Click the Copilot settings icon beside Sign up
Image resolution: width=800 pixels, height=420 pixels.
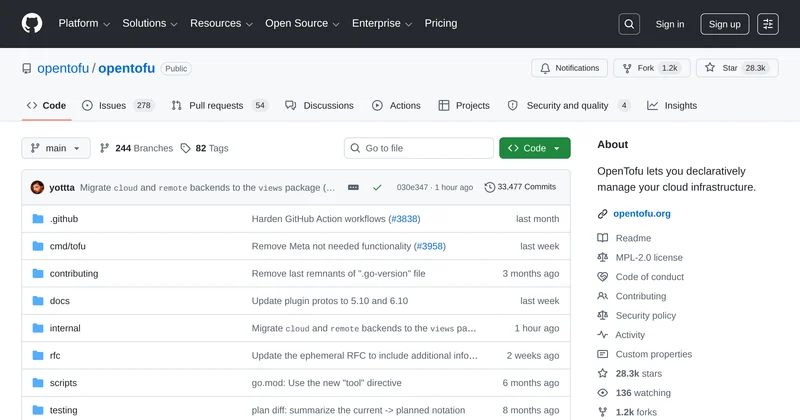click(x=768, y=24)
